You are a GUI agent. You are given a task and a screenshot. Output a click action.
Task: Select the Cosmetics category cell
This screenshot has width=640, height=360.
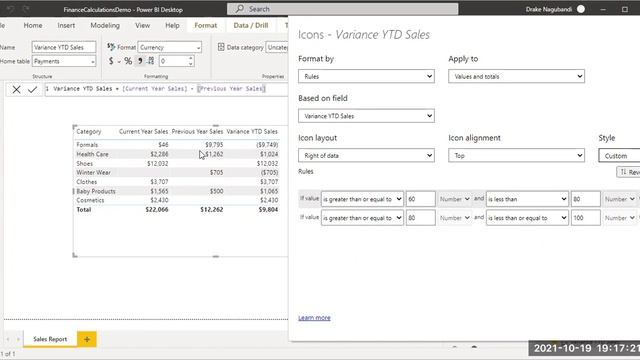click(x=90, y=200)
